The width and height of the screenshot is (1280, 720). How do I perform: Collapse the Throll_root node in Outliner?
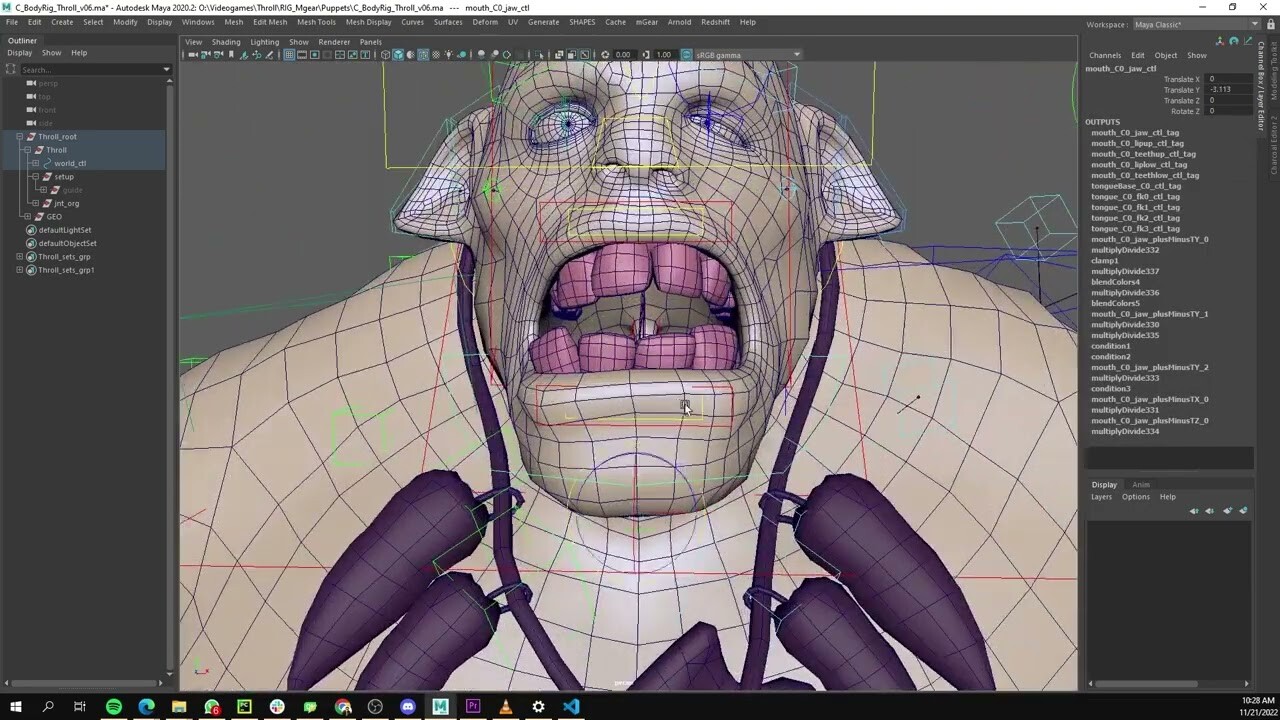pos(20,136)
